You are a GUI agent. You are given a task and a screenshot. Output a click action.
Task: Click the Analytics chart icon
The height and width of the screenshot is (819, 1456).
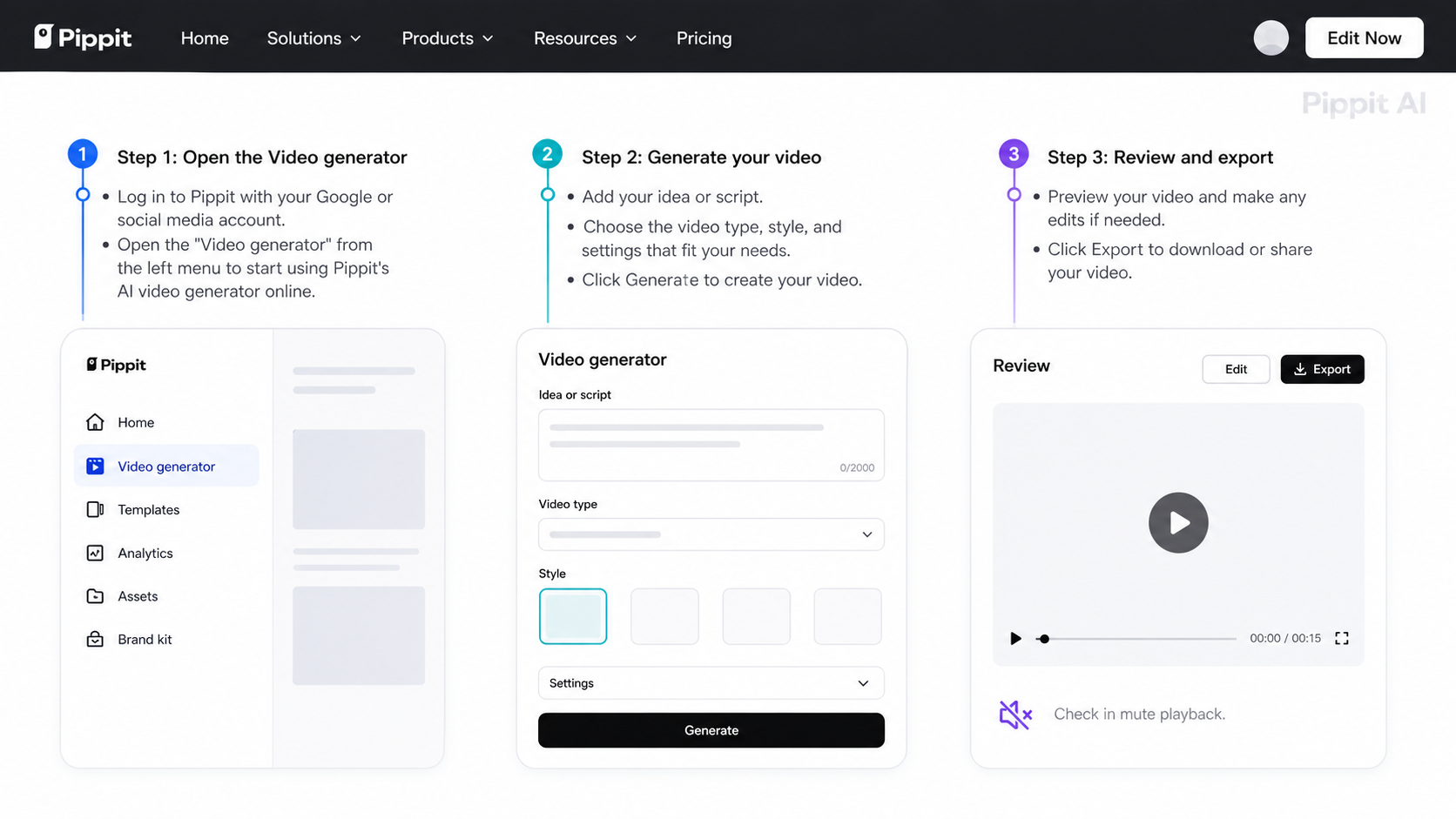pyautogui.click(x=95, y=553)
